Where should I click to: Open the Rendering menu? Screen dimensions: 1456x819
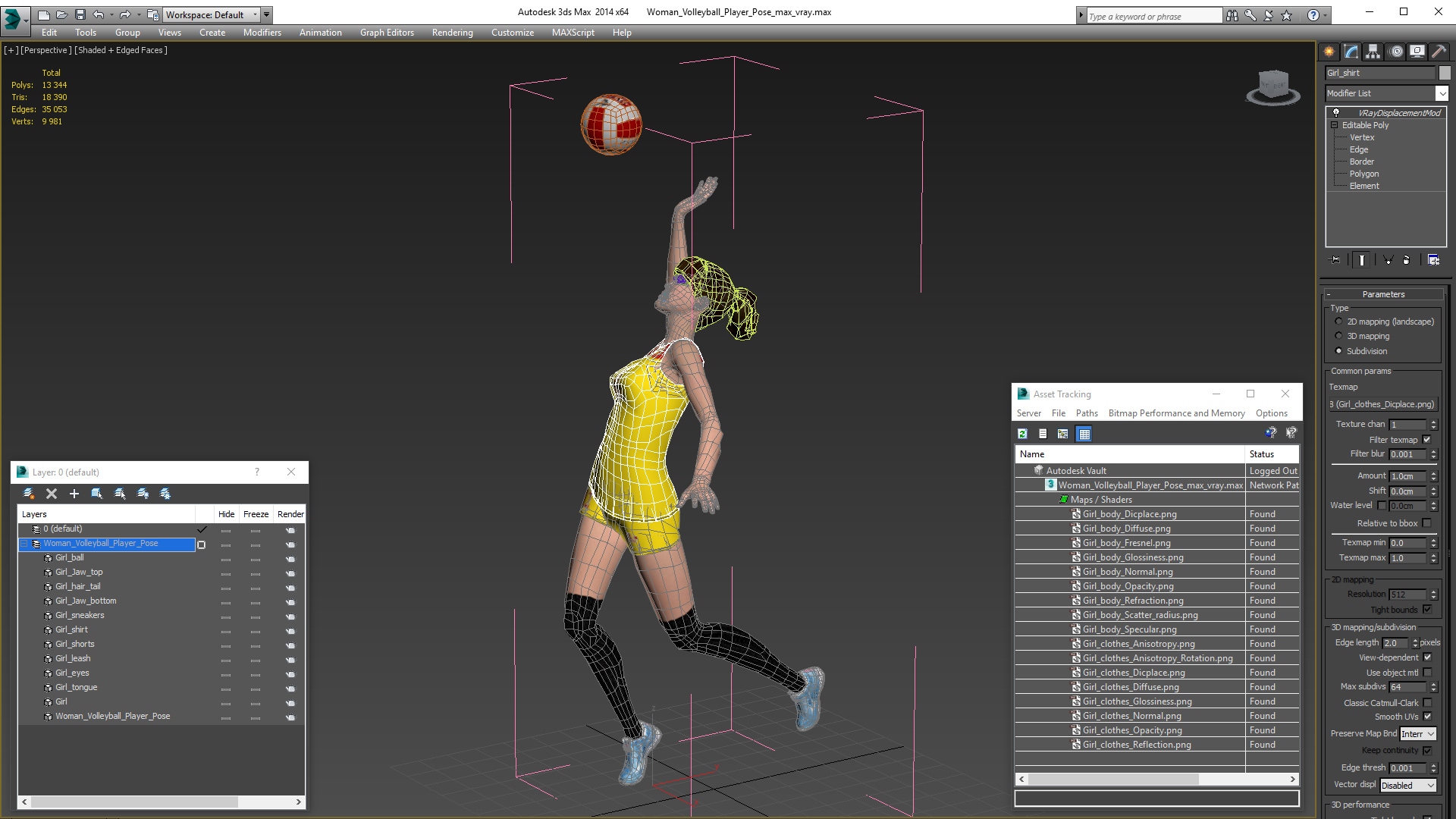(453, 33)
